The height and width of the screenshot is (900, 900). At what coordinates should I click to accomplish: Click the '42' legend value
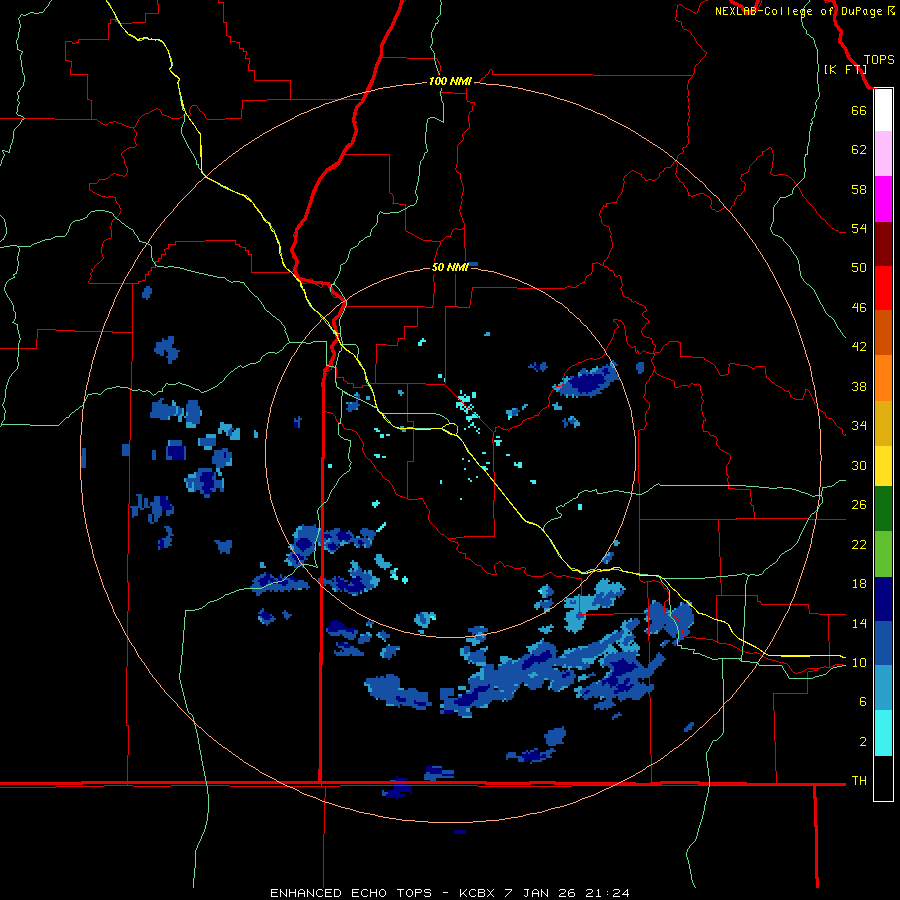(859, 347)
